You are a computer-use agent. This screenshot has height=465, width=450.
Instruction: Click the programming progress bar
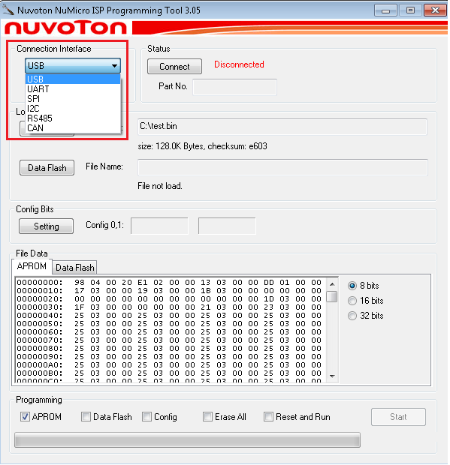point(187,440)
